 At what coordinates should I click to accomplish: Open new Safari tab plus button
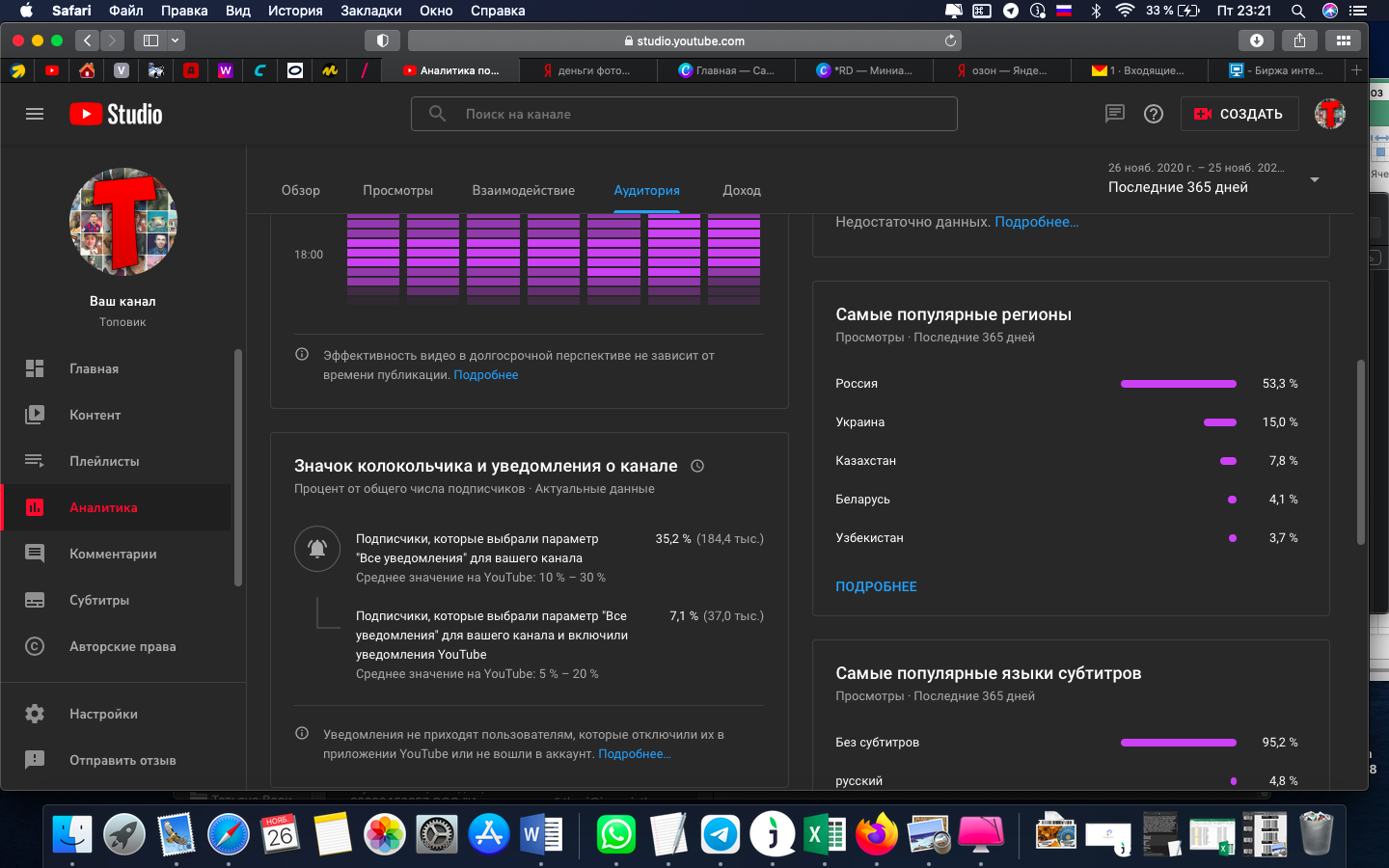(x=1356, y=70)
